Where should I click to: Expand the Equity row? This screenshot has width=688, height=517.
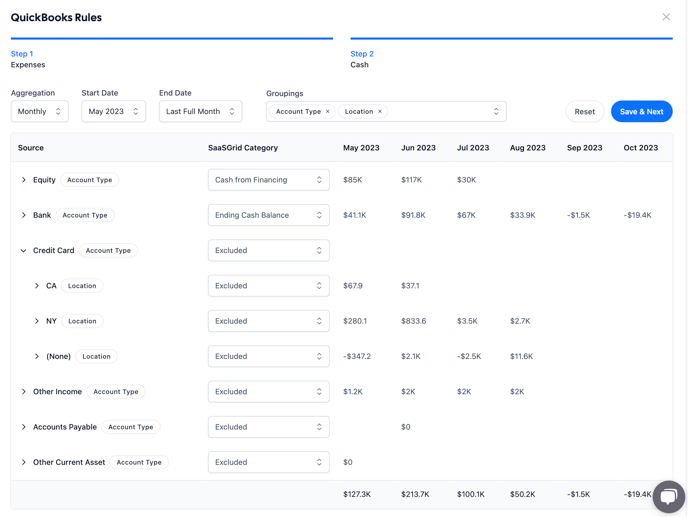click(x=24, y=180)
